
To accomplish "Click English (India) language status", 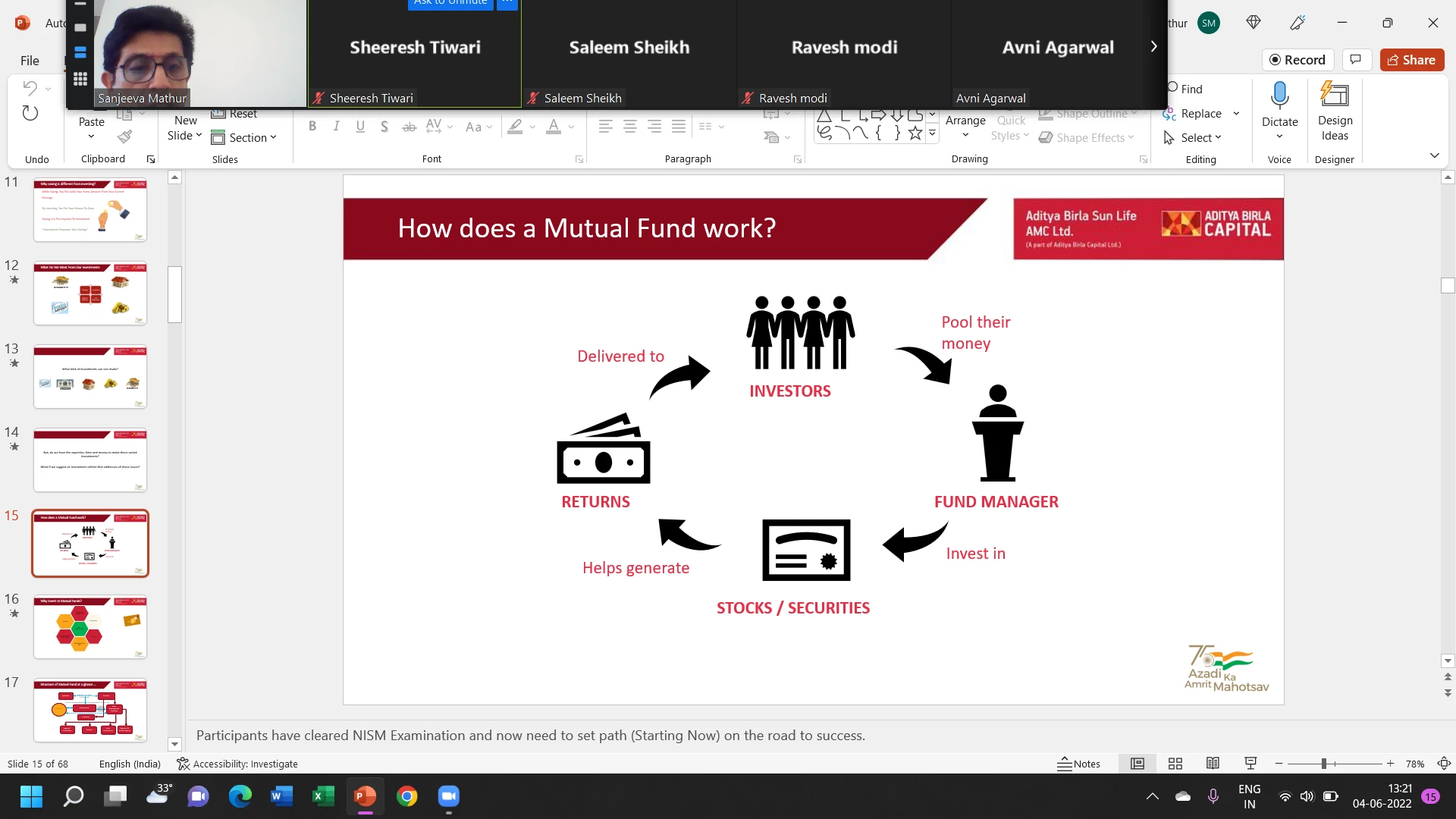I will pos(130,764).
